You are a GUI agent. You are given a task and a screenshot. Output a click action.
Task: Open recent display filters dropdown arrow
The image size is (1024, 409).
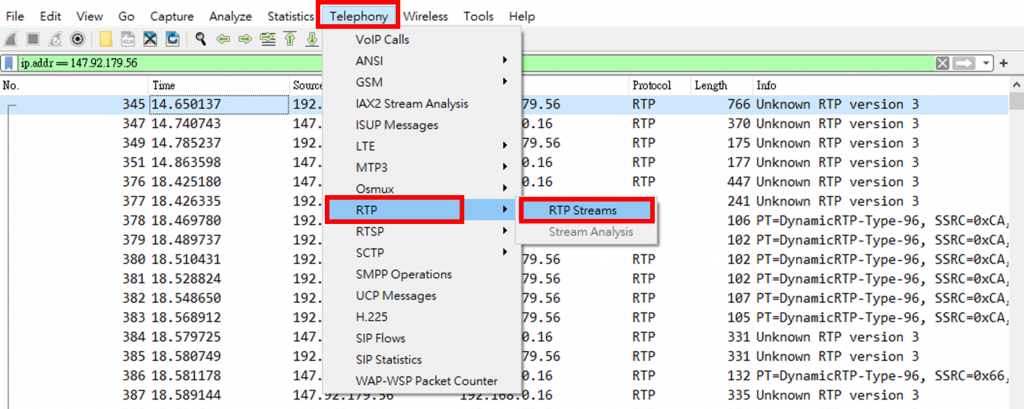(985, 63)
